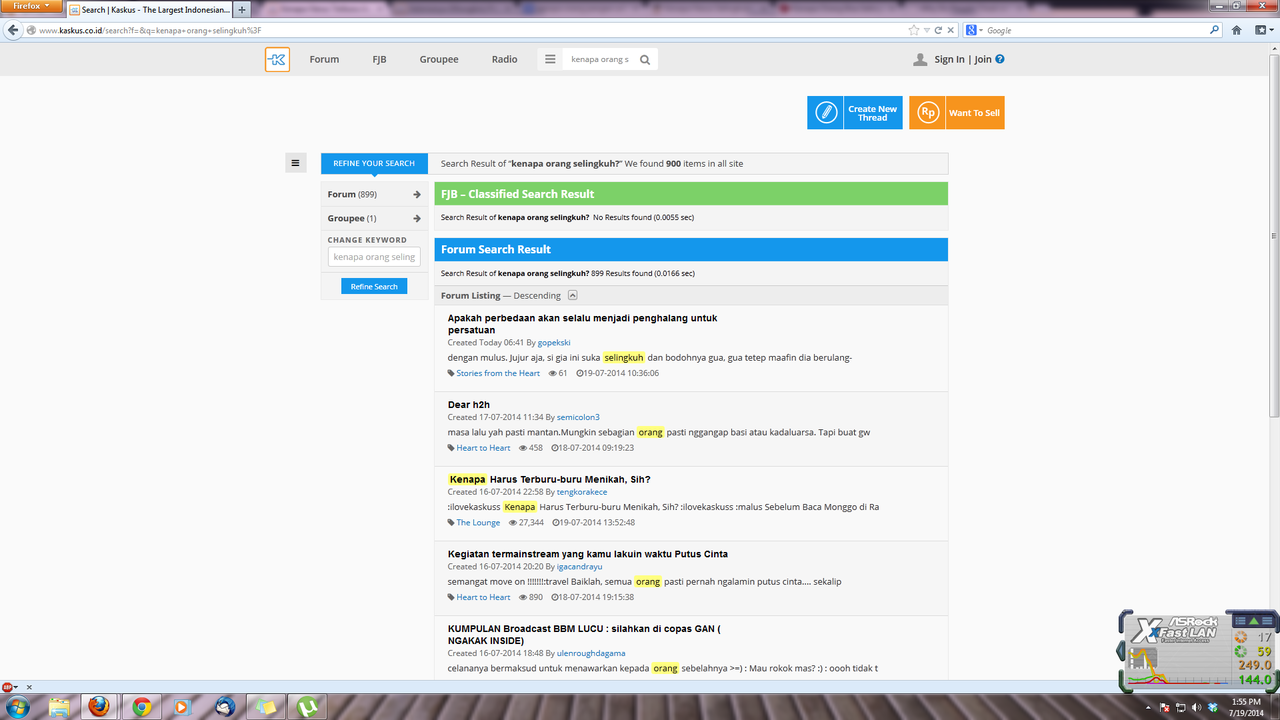
Task: Click the Rp icon on Want To Sell
Action: 928,112
